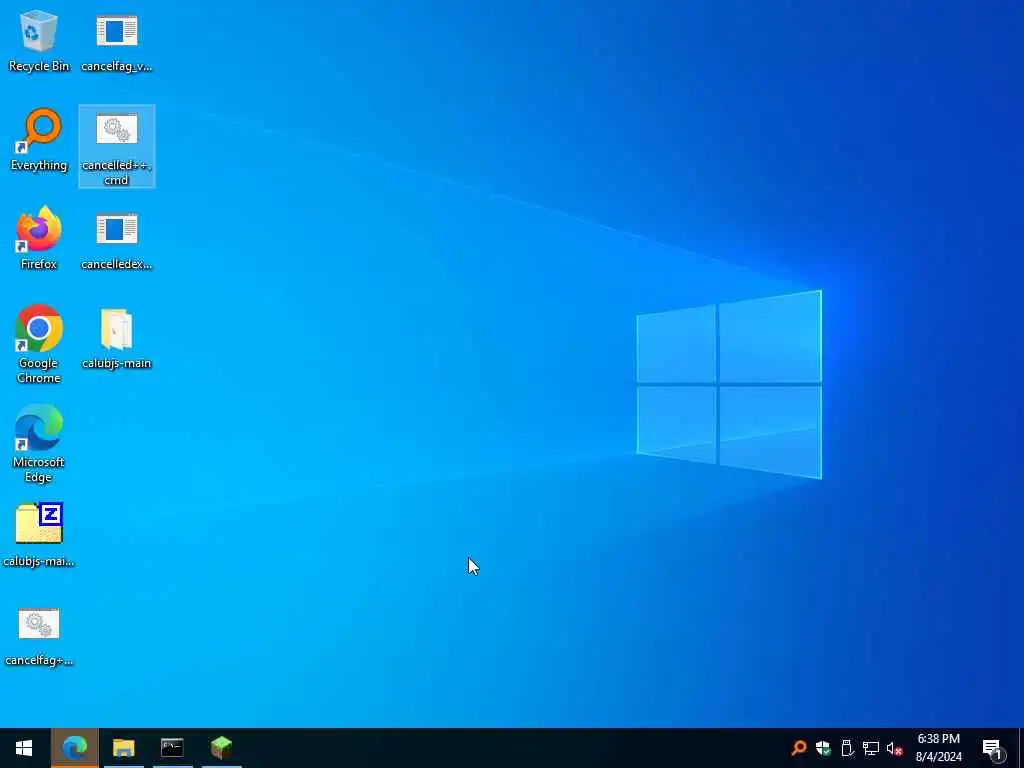Switch to Command Prompt in the taskbar
Viewport: 1024px width, 768px height.
(x=172, y=748)
